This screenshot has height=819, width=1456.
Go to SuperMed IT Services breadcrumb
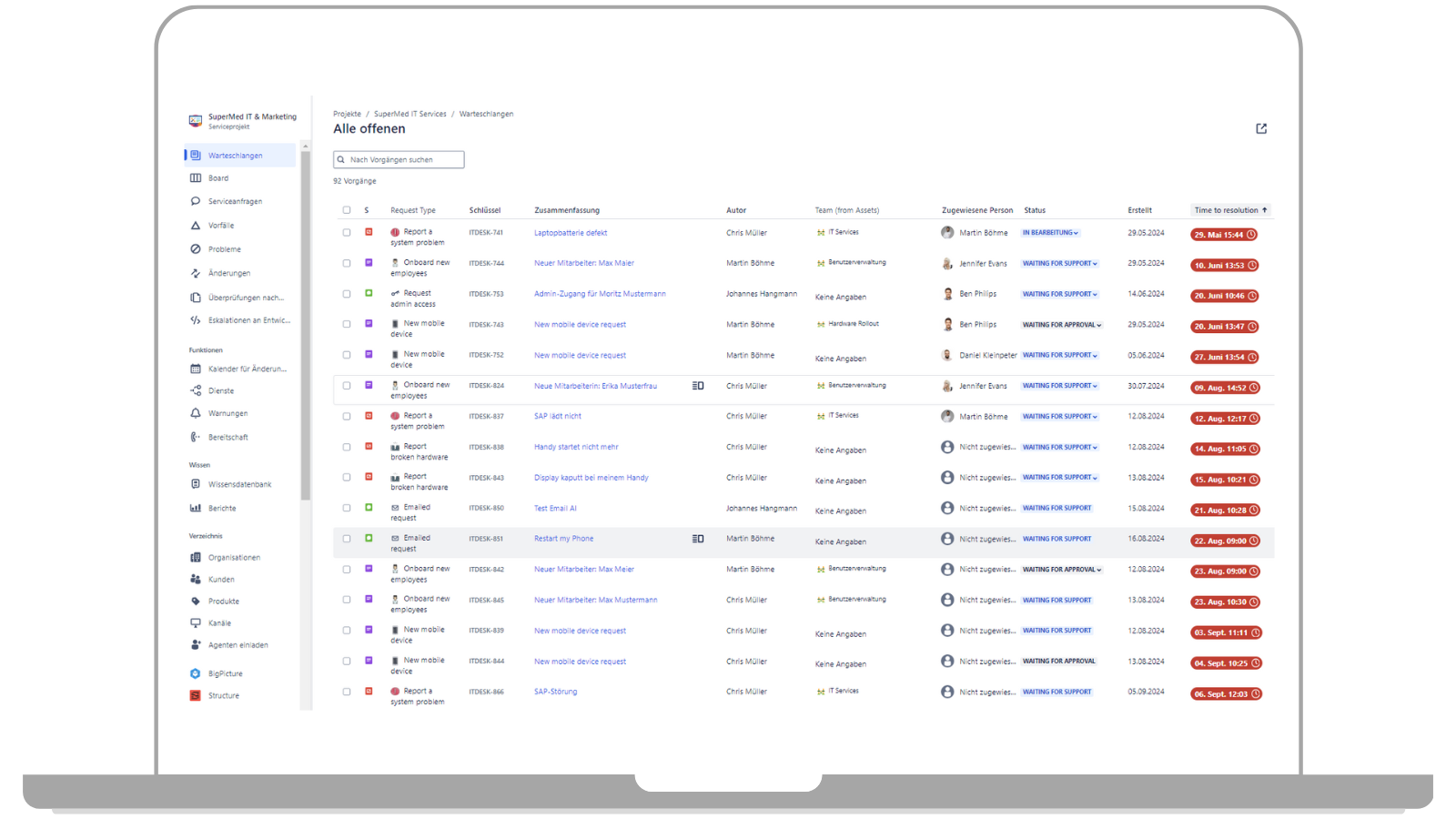[x=410, y=114]
